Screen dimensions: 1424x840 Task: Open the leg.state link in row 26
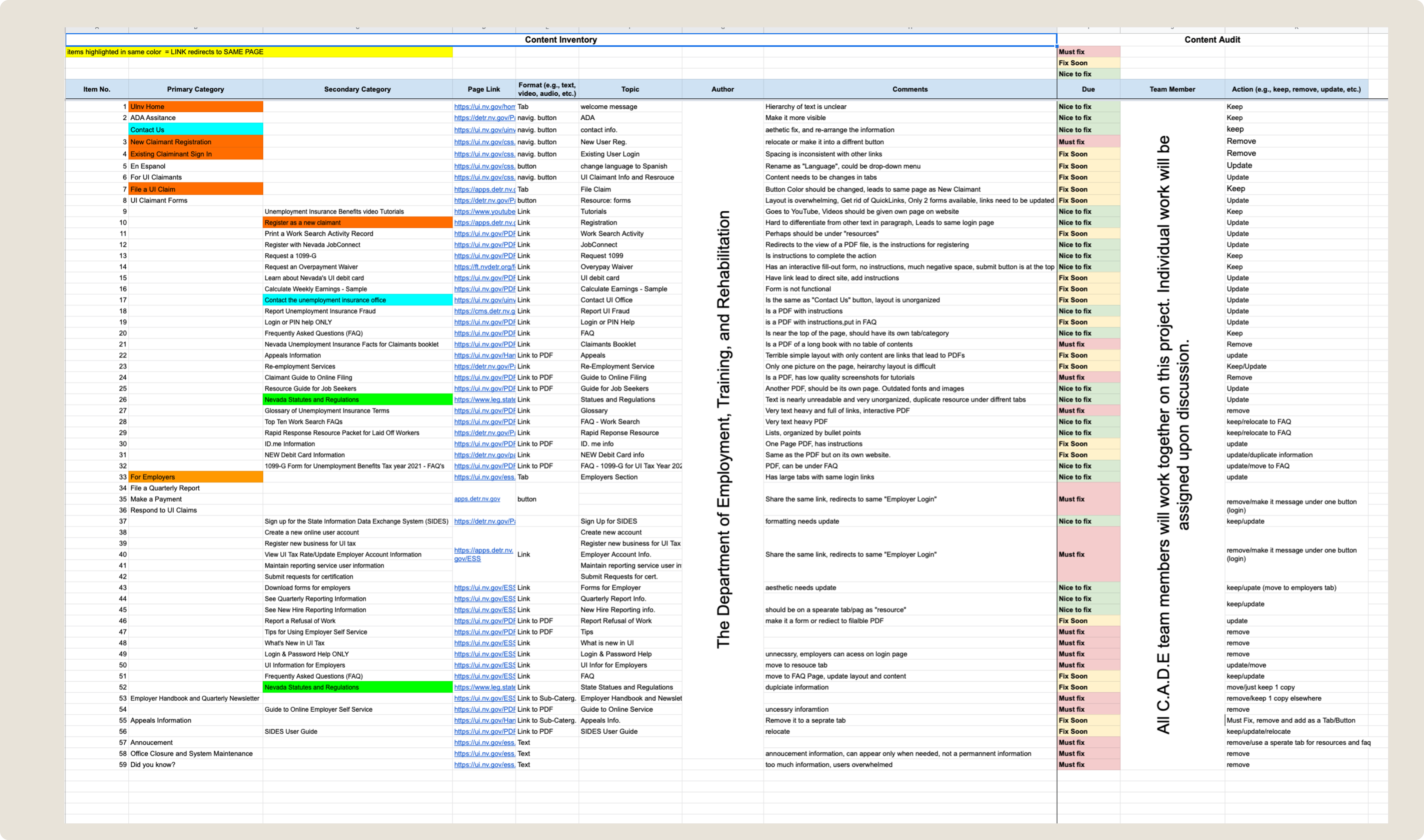[x=484, y=400]
